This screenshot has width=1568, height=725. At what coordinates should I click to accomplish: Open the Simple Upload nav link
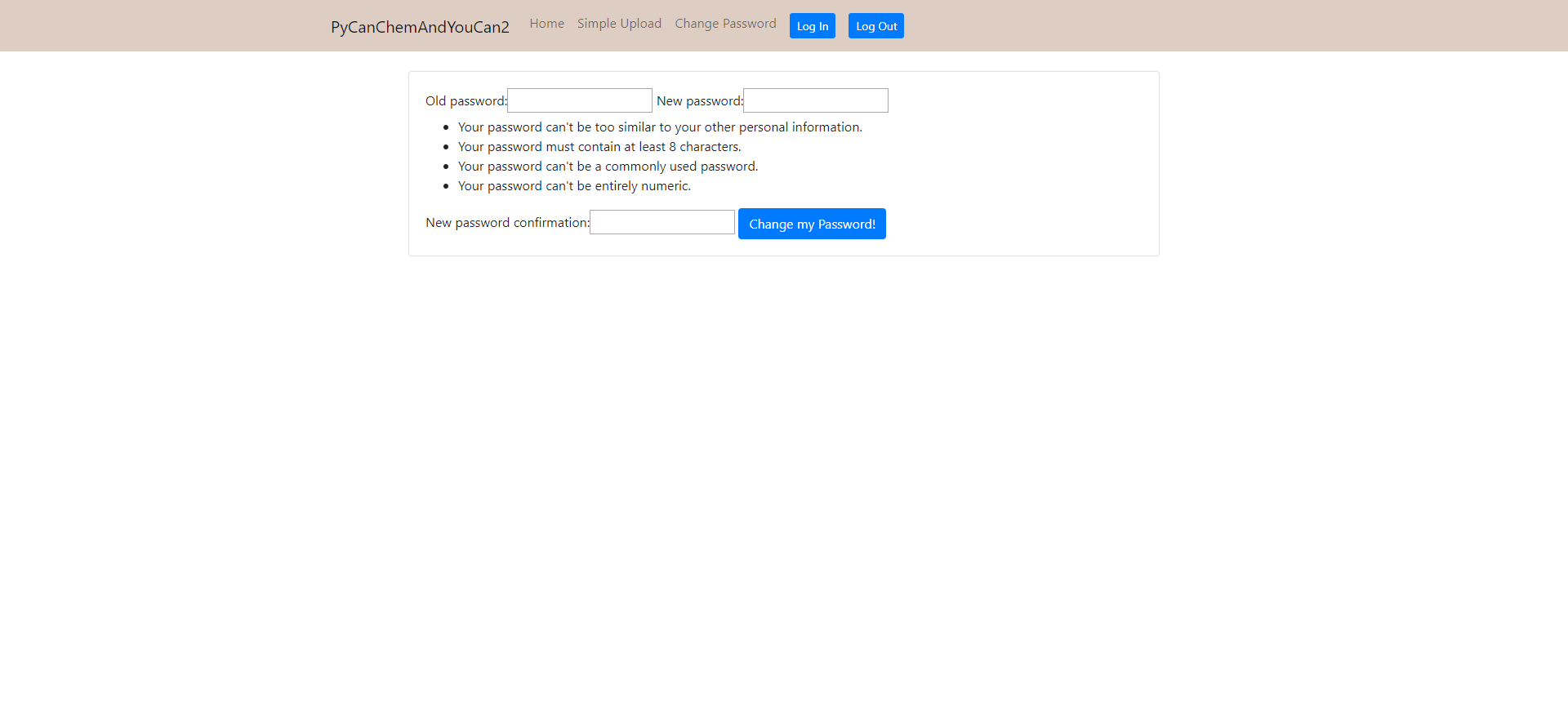pyautogui.click(x=619, y=24)
